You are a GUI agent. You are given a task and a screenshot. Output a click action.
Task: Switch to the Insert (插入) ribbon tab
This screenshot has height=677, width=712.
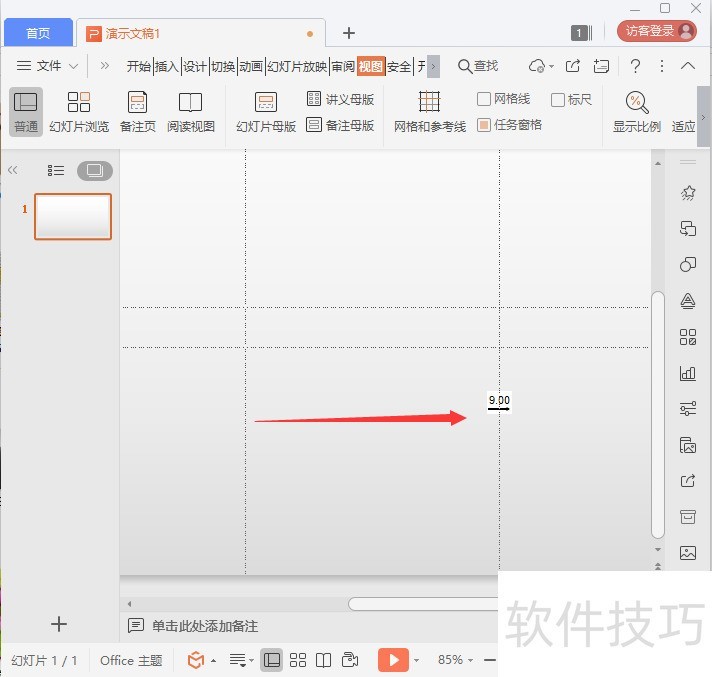[x=166, y=66]
